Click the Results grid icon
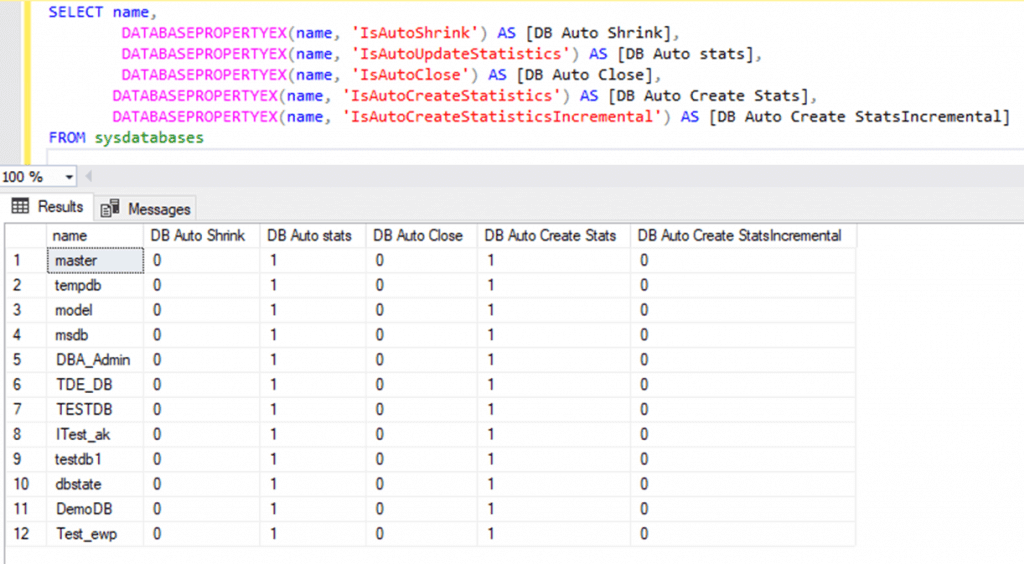This screenshot has width=1024, height=564. tap(19, 207)
